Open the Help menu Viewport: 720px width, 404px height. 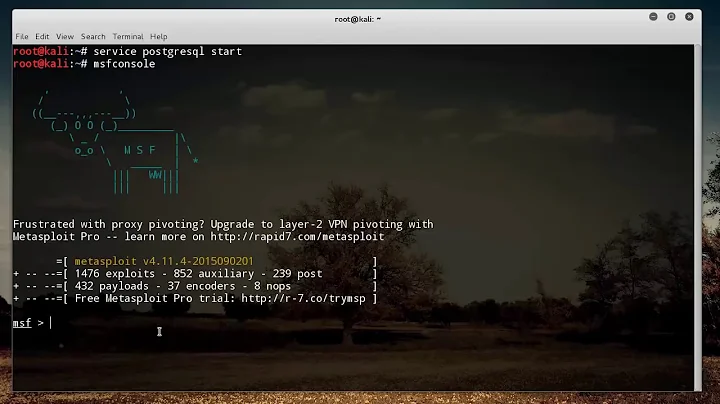point(159,37)
